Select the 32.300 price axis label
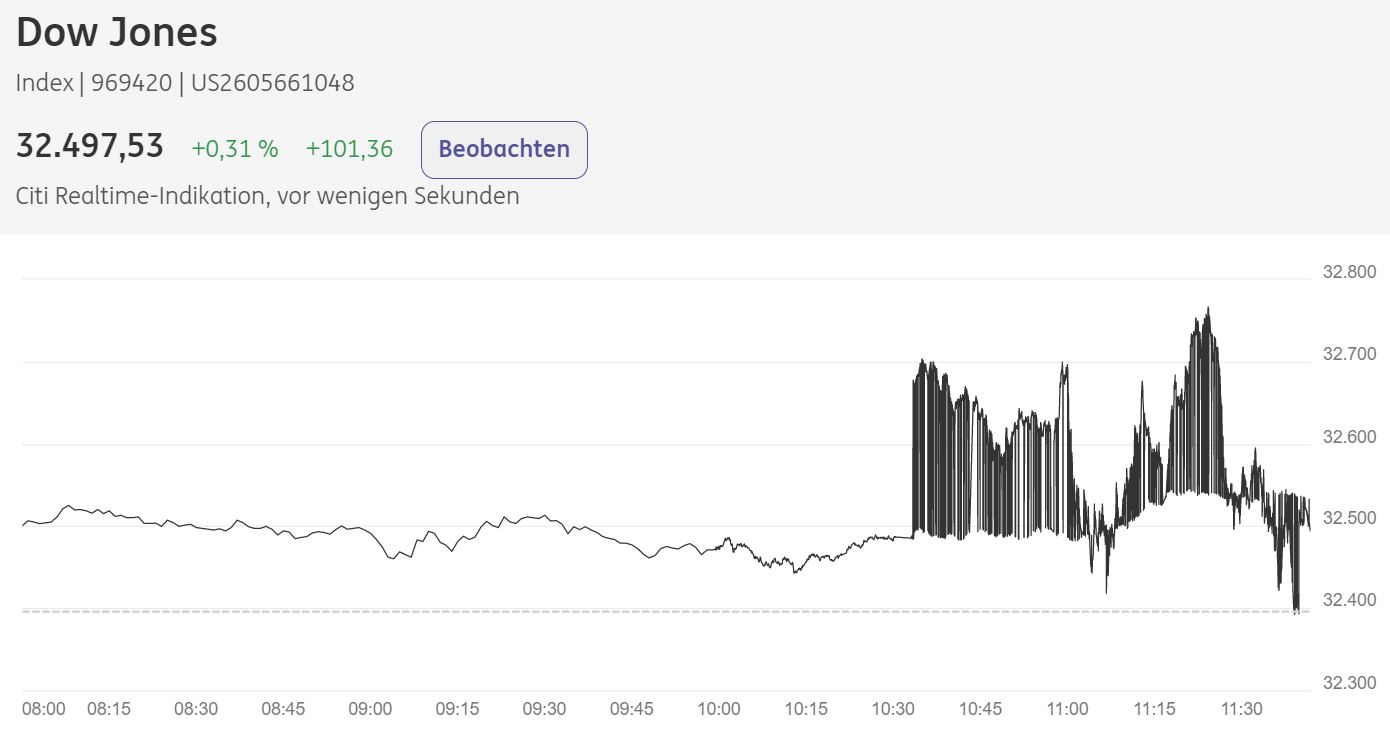 click(x=1350, y=683)
